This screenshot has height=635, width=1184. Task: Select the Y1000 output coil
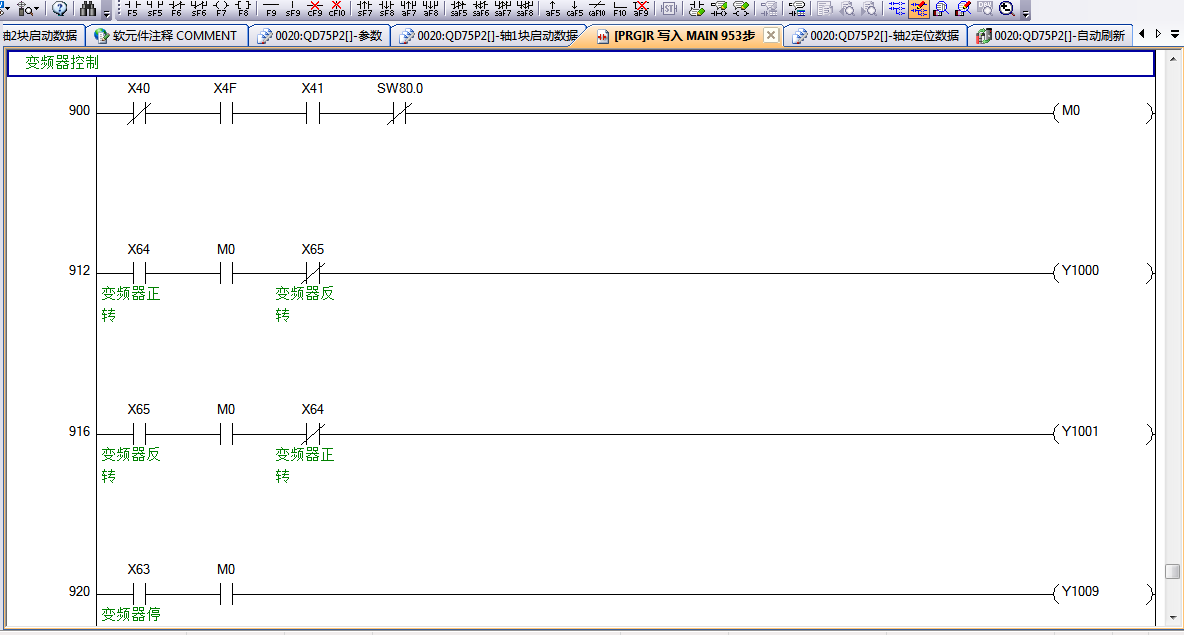pos(1080,271)
